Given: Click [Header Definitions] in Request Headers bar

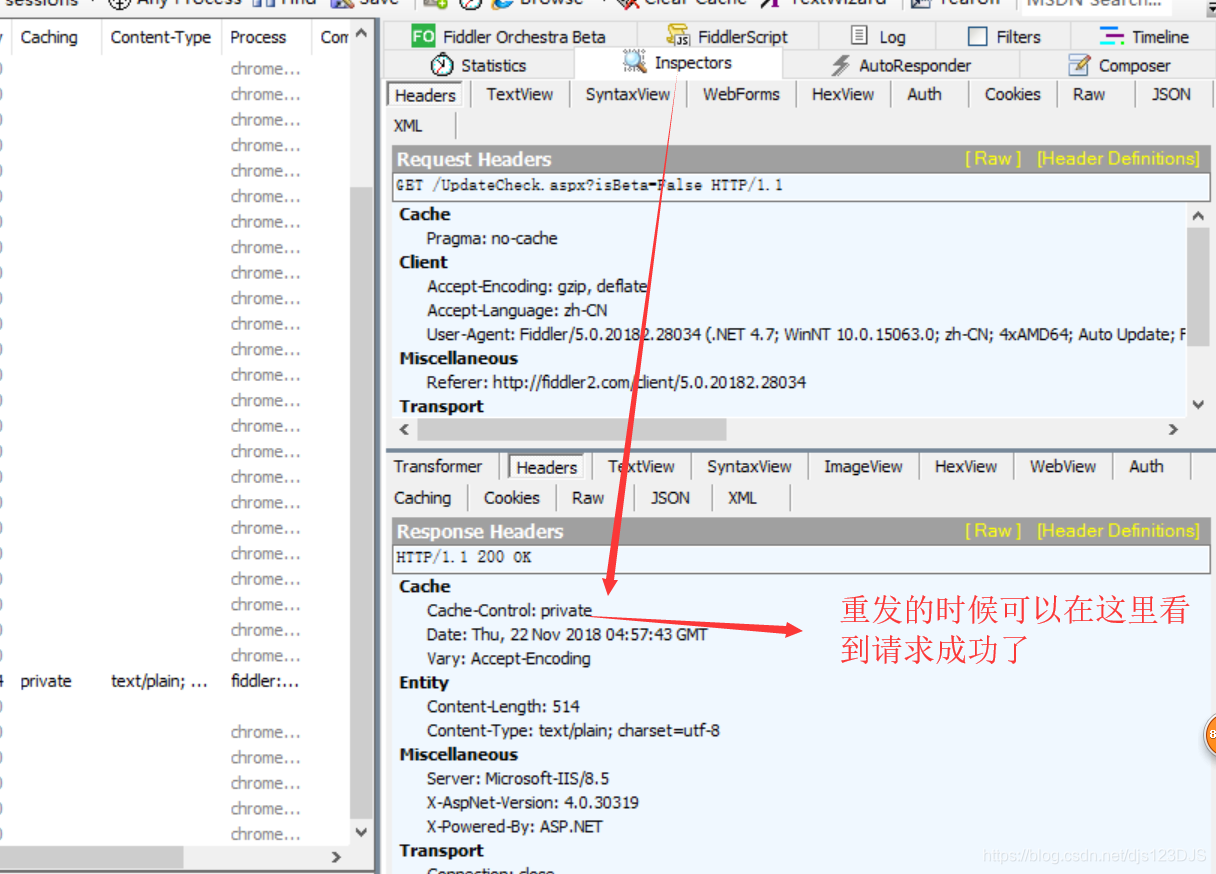Looking at the screenshot, I should tap(1117, 159).
